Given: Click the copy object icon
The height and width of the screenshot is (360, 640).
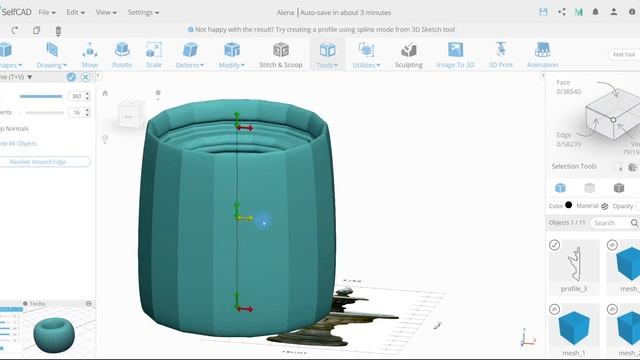Looking at the screenshot, I should (x=36, y=30).
